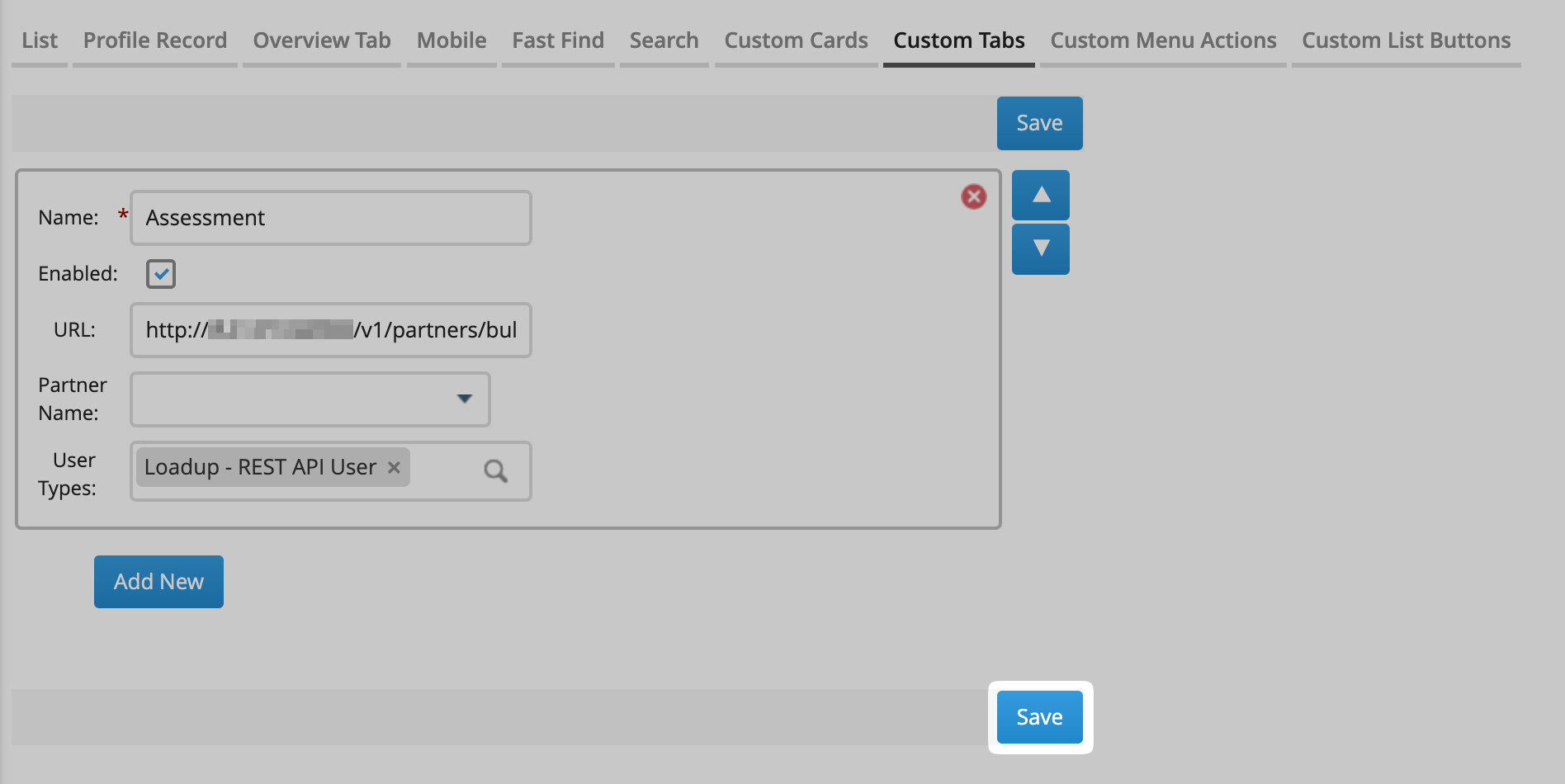
Task: Click the top Save button
Action: (x=1039, y=123)
